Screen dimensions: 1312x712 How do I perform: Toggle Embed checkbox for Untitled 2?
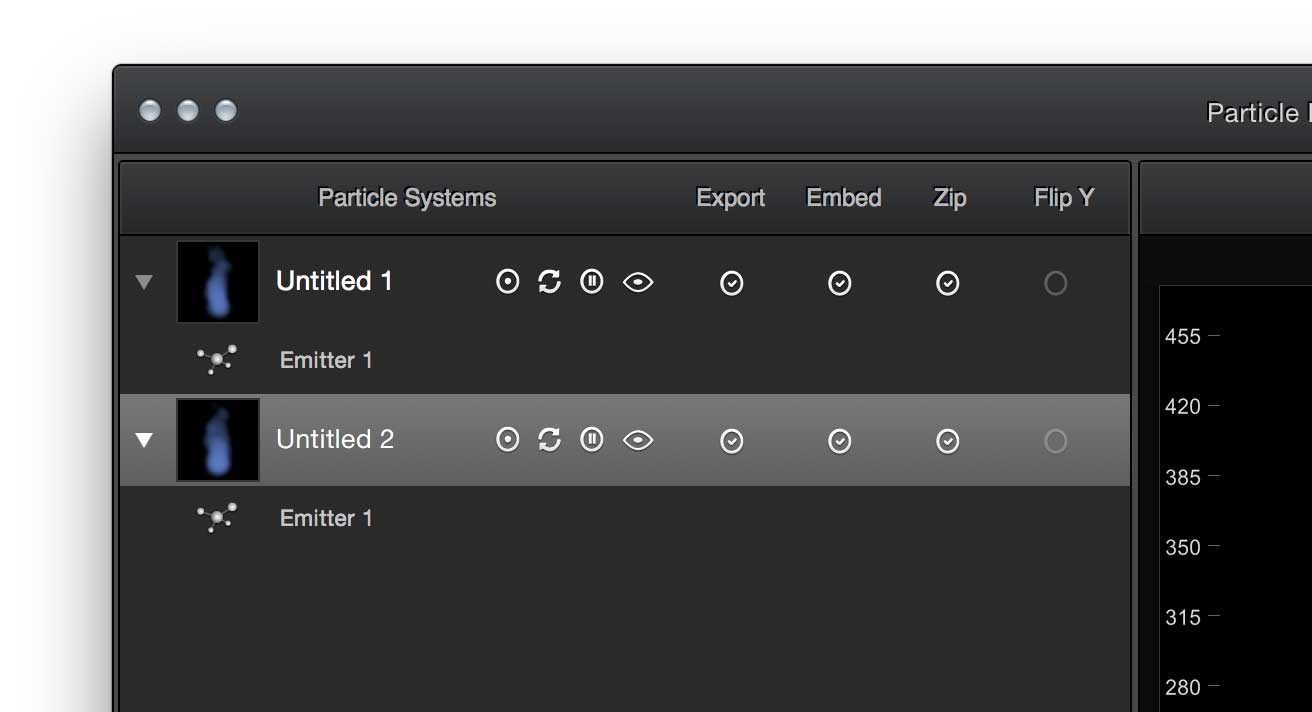[840, 441]
